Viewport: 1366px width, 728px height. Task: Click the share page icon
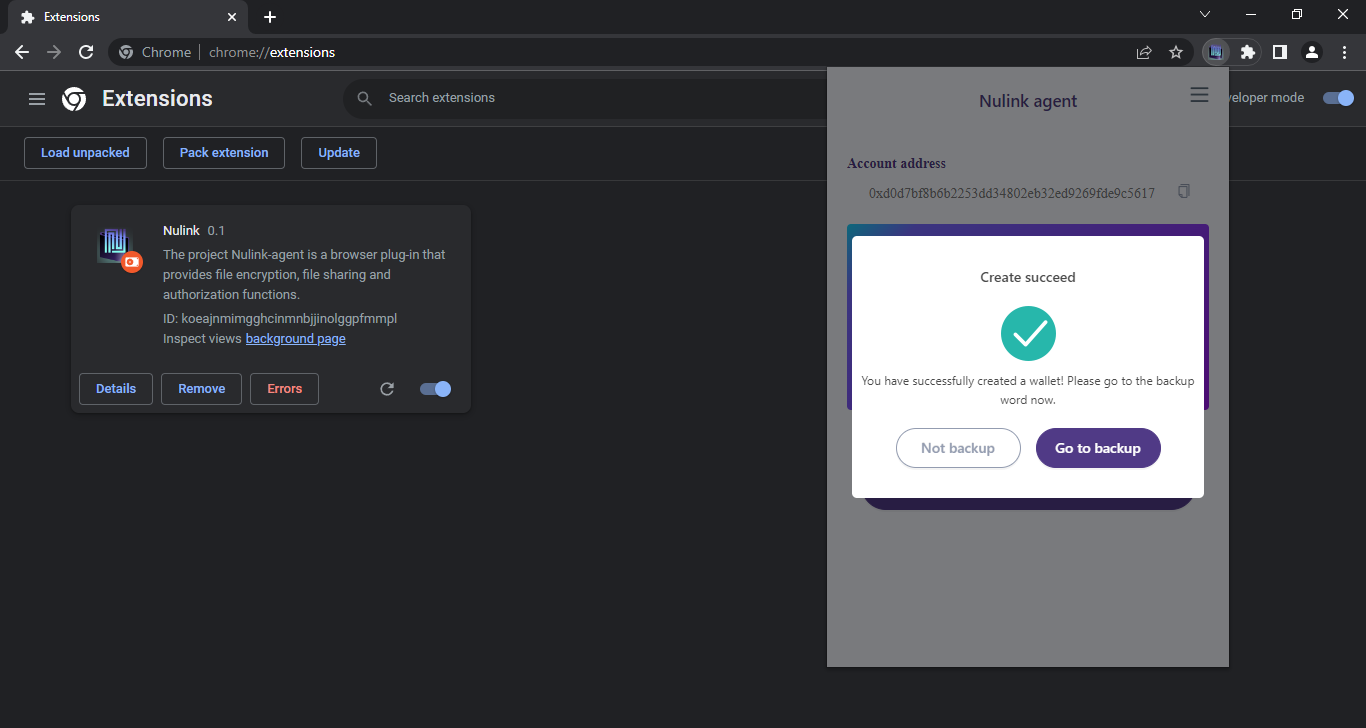1144,52
